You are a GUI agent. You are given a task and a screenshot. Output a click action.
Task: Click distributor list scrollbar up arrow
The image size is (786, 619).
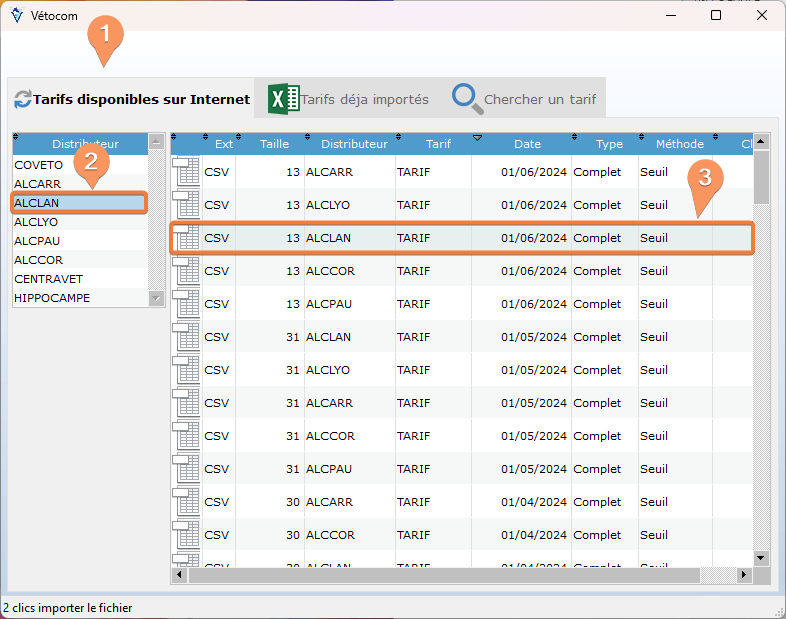(156, 142)
